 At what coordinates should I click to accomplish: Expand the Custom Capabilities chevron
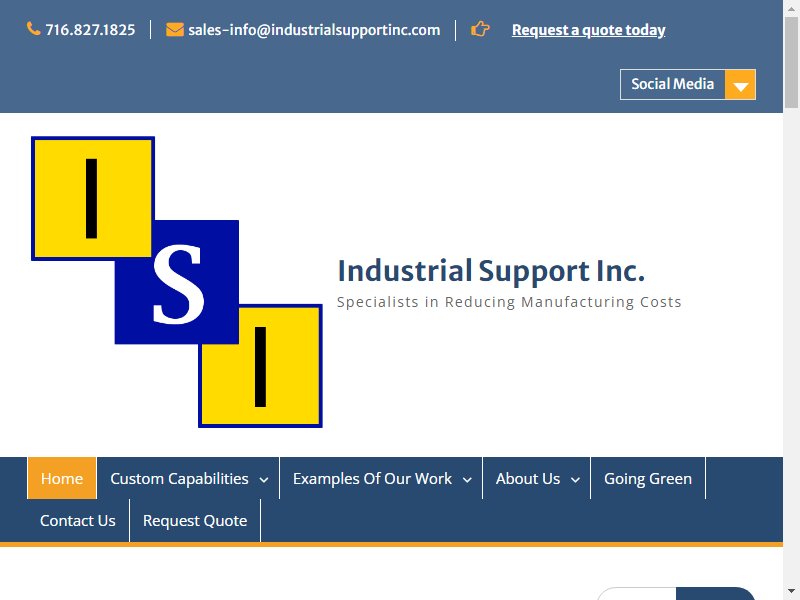(x=264, y=480)
